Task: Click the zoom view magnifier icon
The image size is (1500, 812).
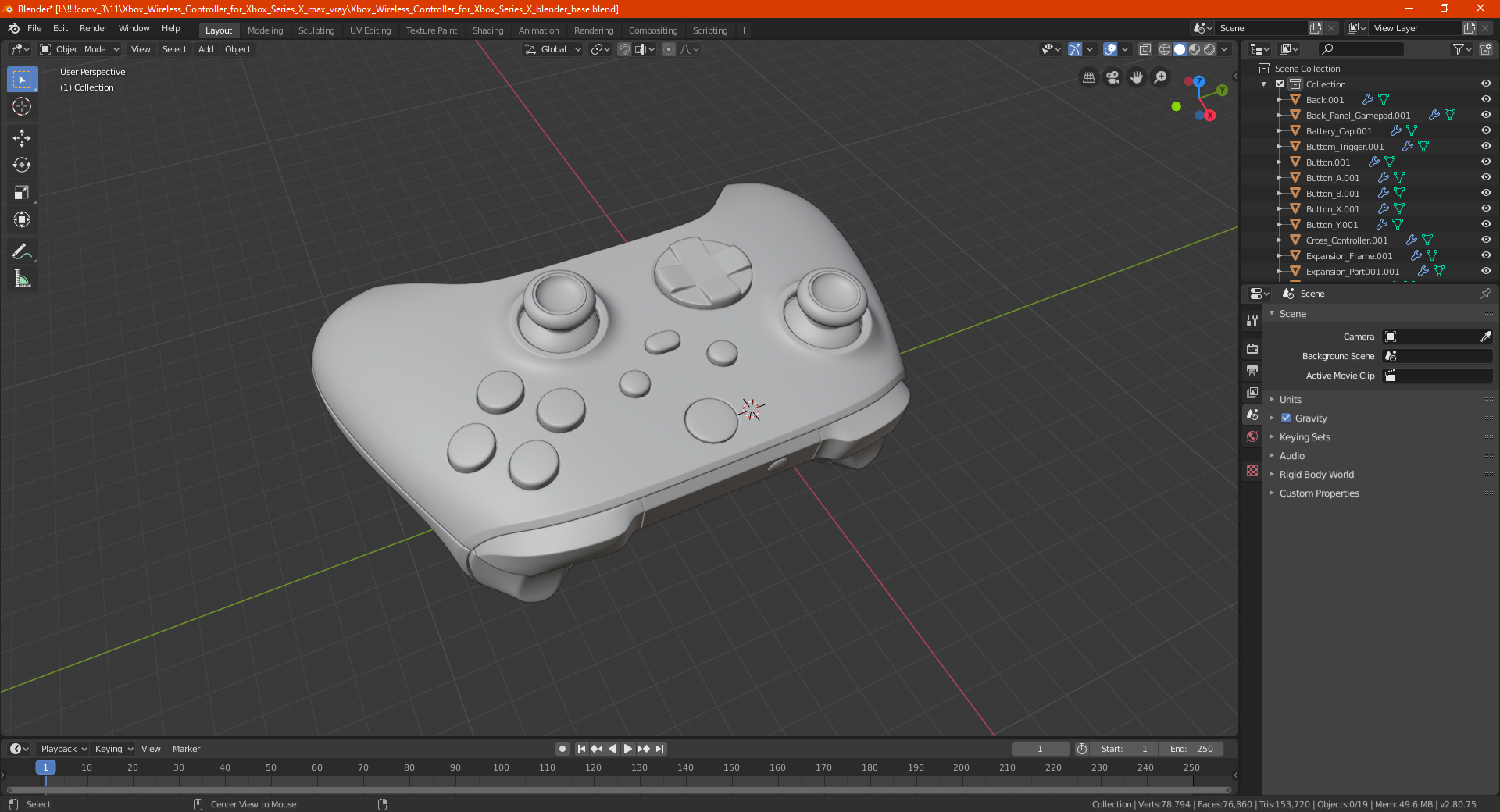Action: point(1161,77)
